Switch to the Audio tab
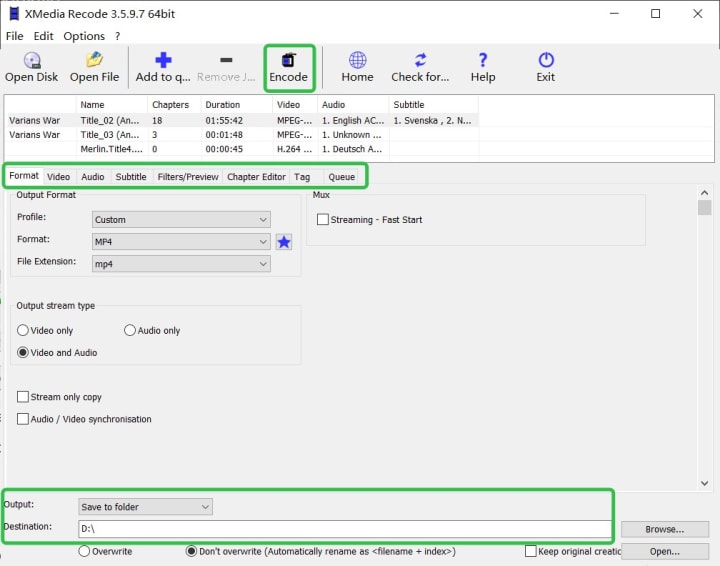The height and width of the screenshot is (566, 720). [93, 177]
